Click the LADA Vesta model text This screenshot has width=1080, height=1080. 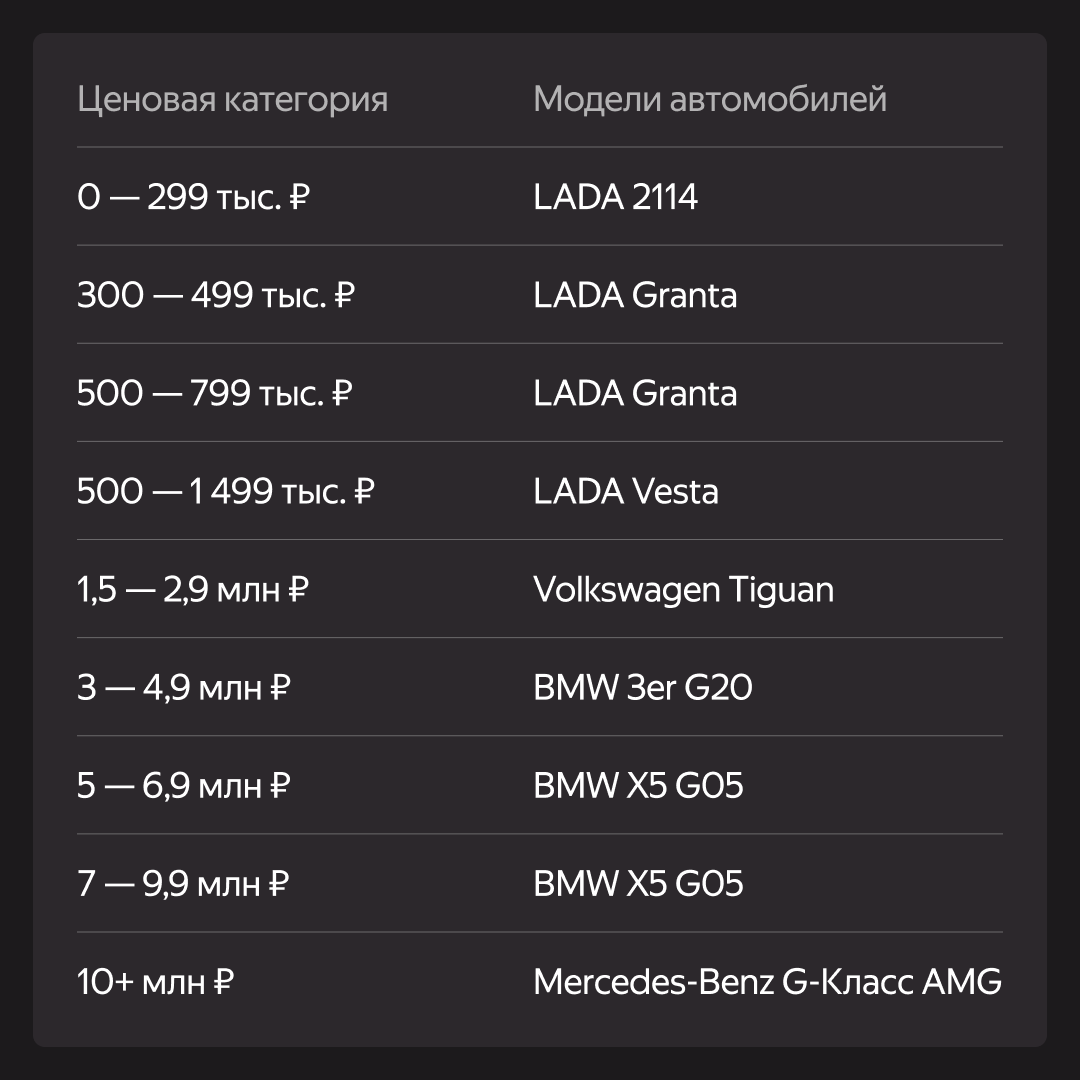(626, 491)
